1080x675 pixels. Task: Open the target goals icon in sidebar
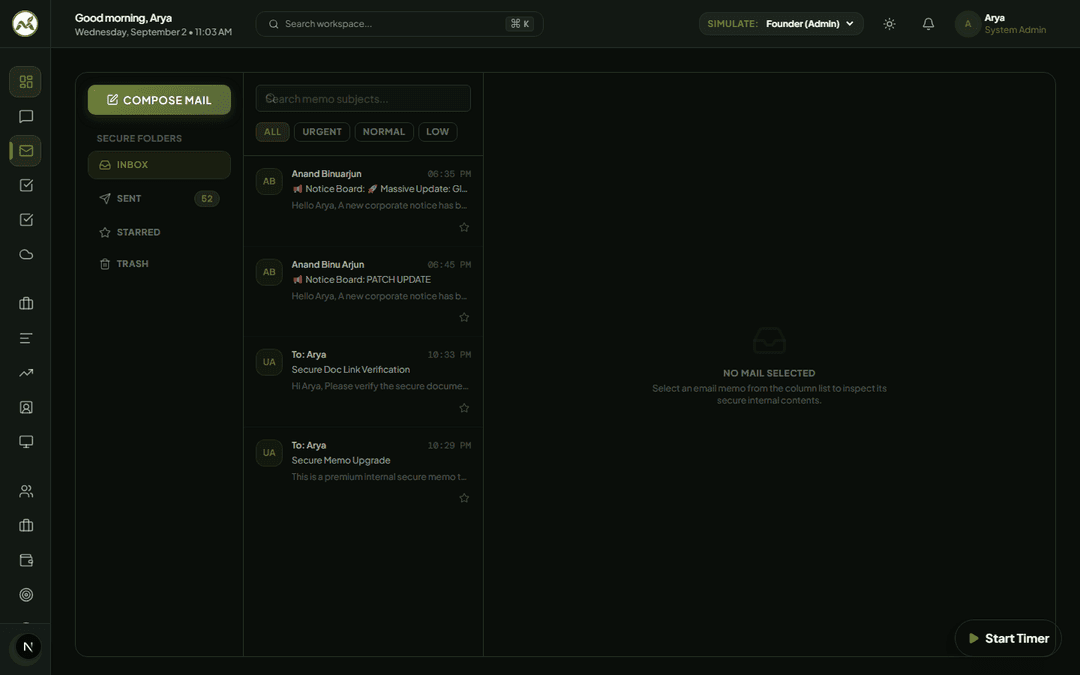(x=25, y=594)
